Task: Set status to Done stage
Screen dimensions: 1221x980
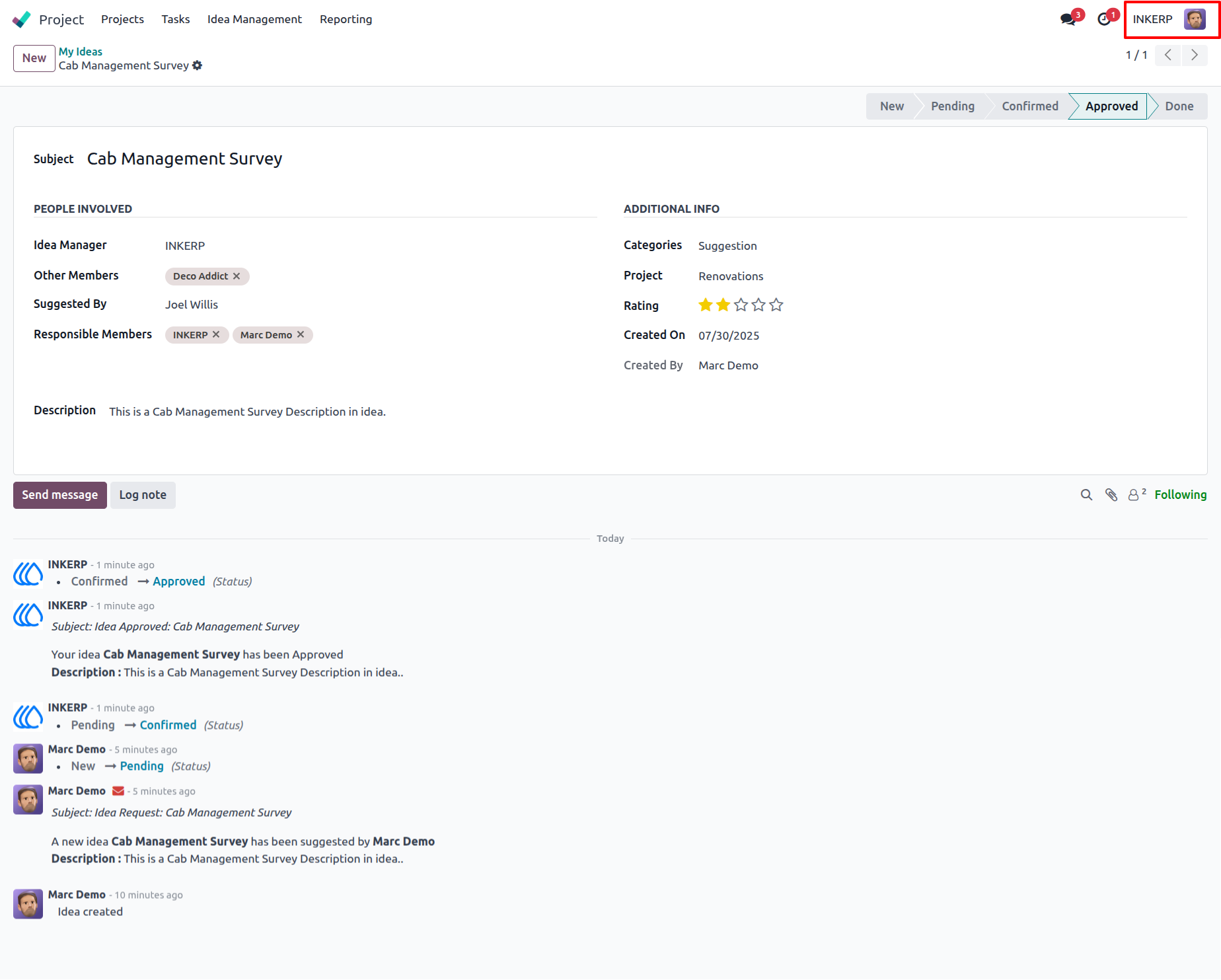Action: [x=1179, y=106]
